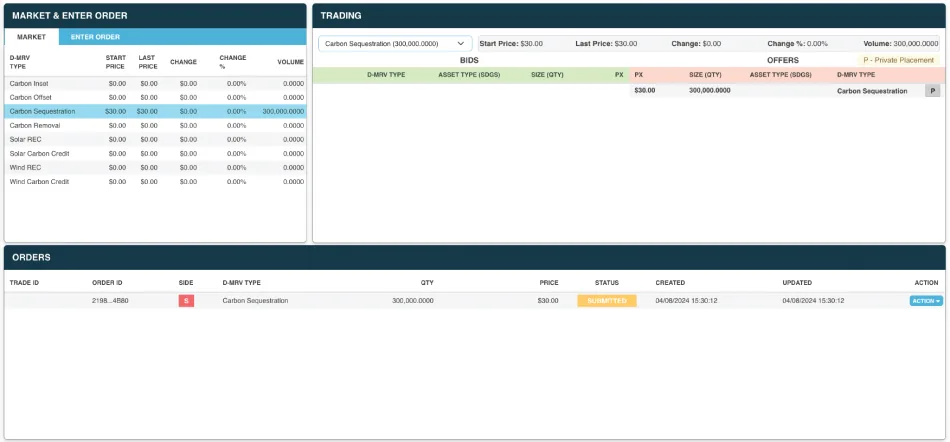Screen dimensions: 950x442
Task: Select the Carbon Offset market row
Action: click(x=155, y=97)
